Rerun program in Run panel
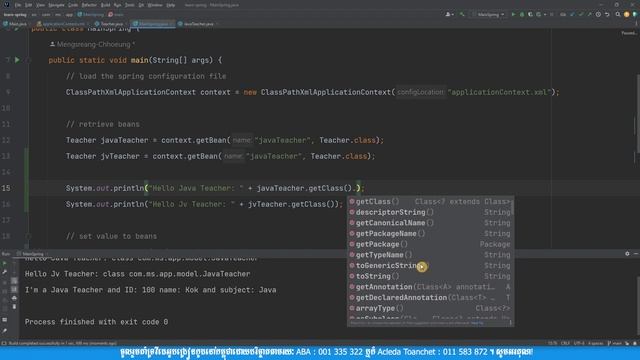Image resolution: width=640 pixels, height=360 pixels. tap(5, 264)
